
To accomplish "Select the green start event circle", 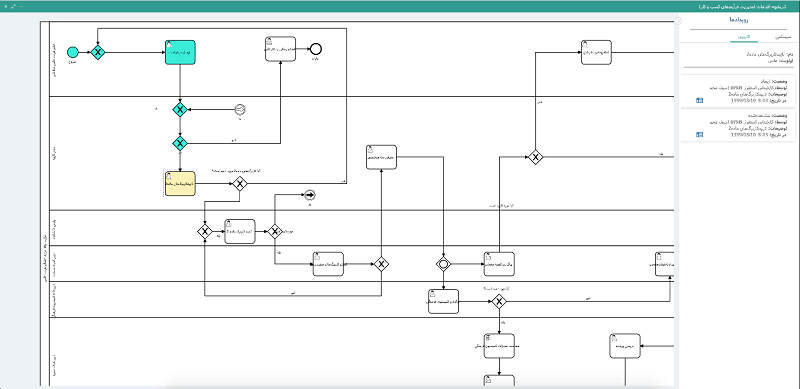I will (x=73, y=52).
